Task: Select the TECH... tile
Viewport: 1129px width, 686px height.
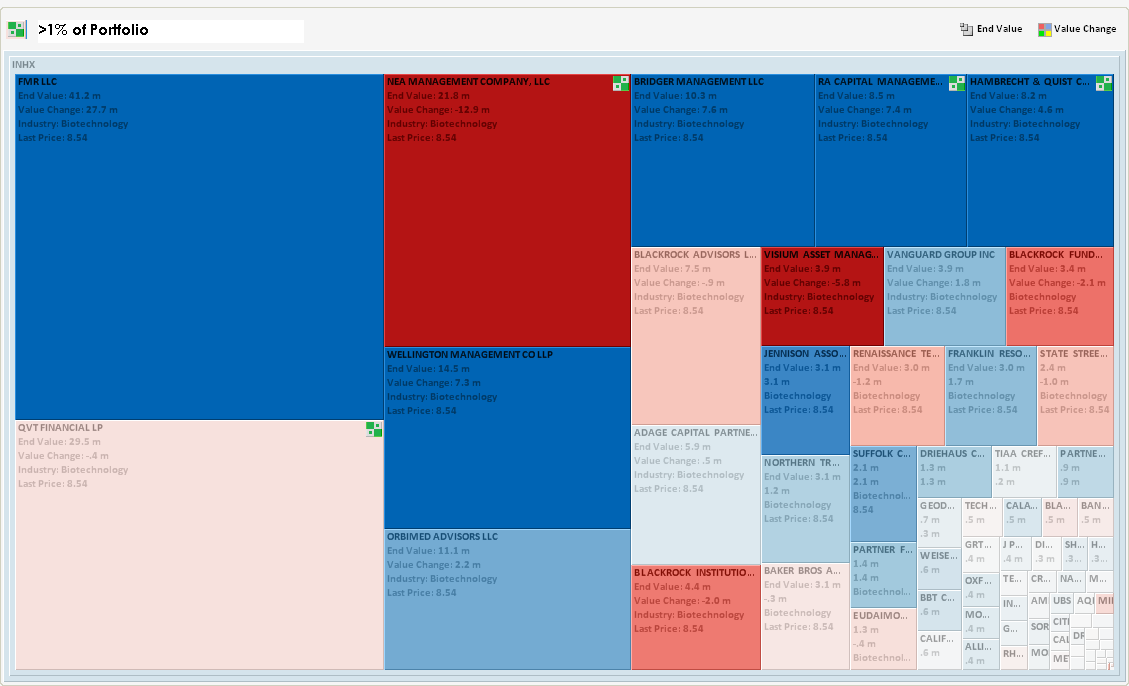Action: click(x=982, y=518)
